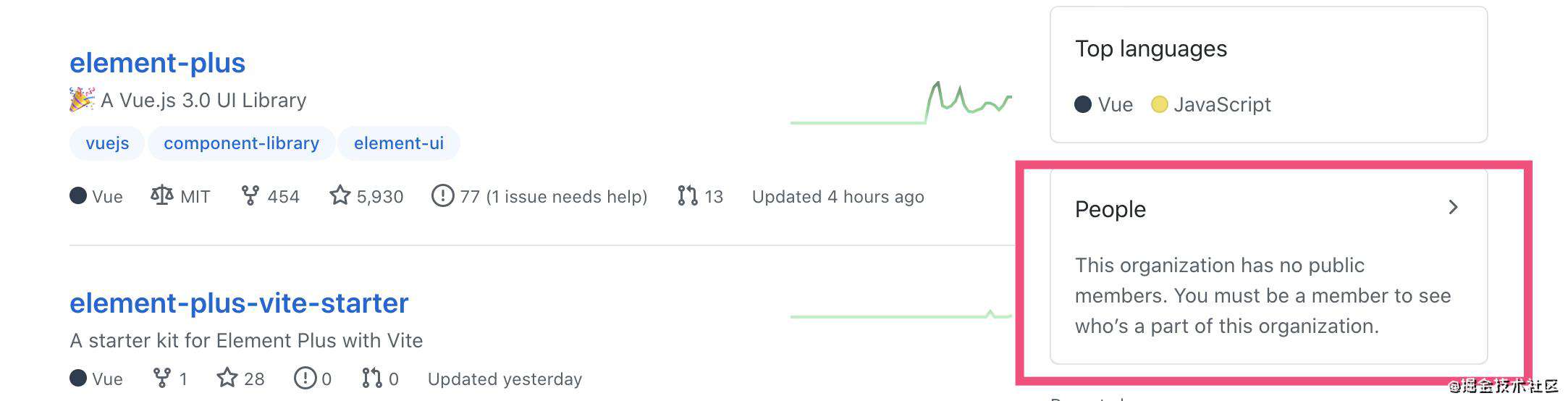Filter by the Vue top language

1104,105
